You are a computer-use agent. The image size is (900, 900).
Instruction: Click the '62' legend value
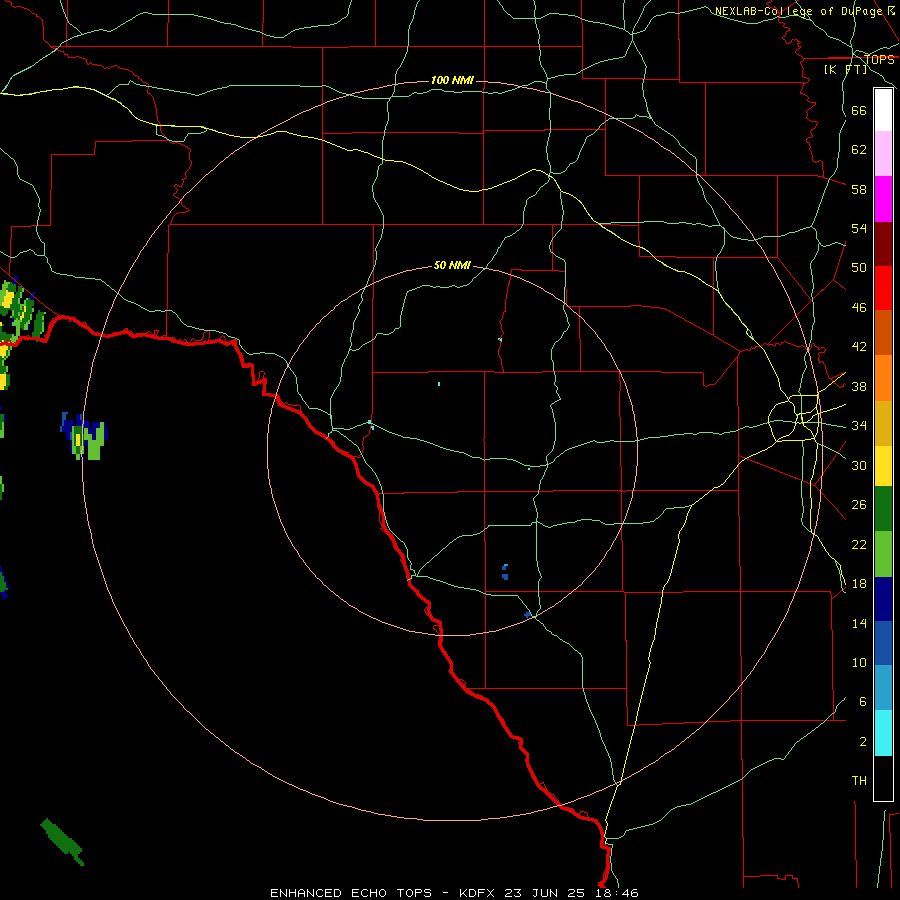pyautogui.click(x=859, y=150)
